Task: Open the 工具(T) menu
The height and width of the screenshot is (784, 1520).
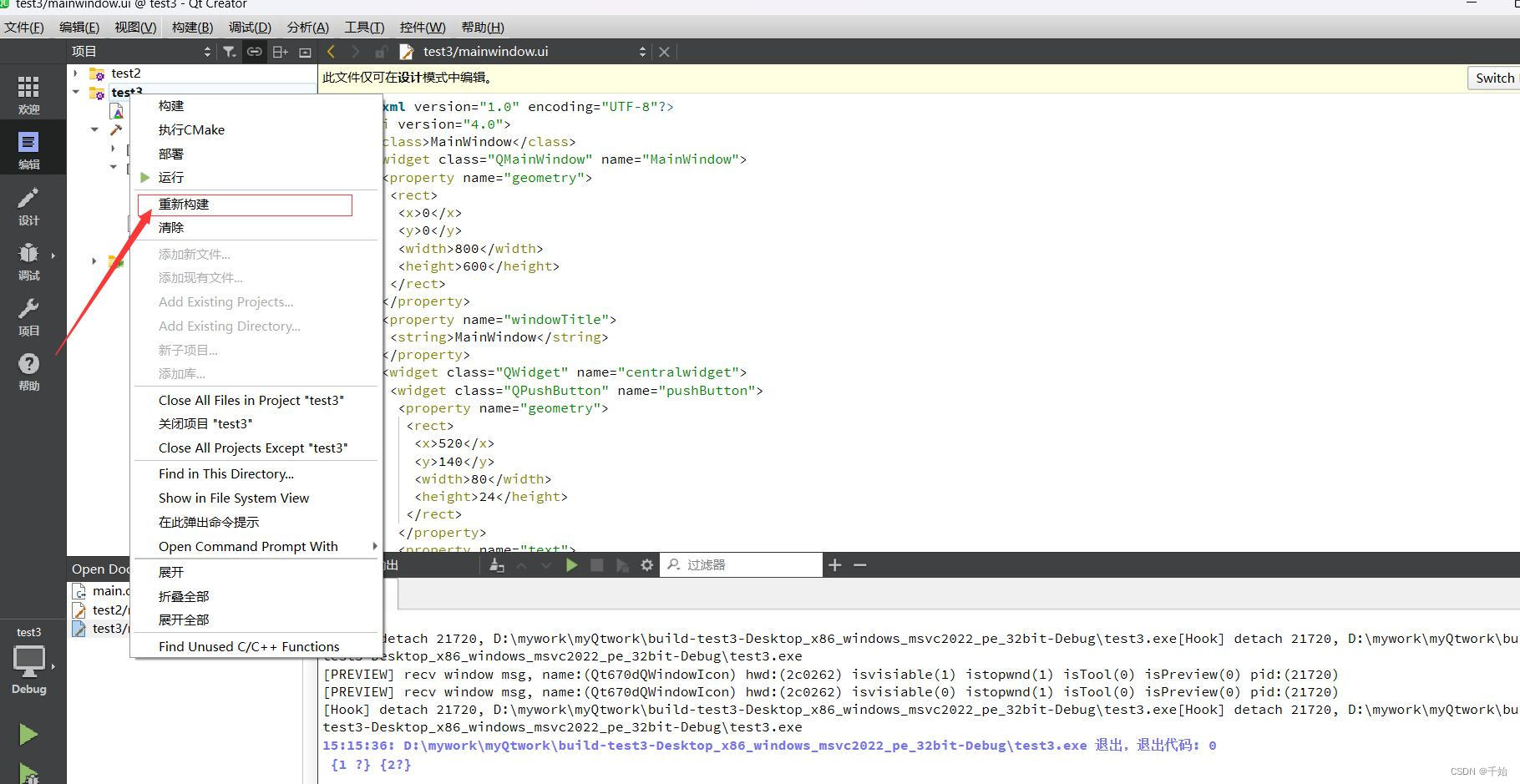Action: (x=364, y=28)
